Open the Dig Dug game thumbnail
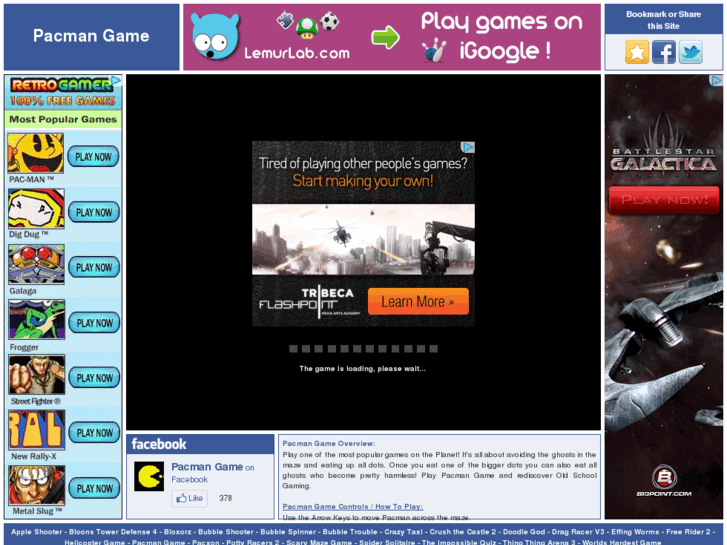This screenshot has width=727, height=545. pos(36,209)
